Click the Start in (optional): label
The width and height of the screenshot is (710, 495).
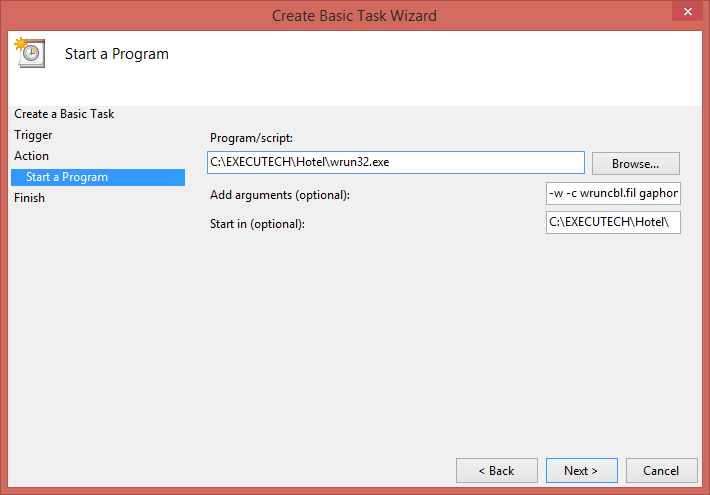(x=257, y=224)
